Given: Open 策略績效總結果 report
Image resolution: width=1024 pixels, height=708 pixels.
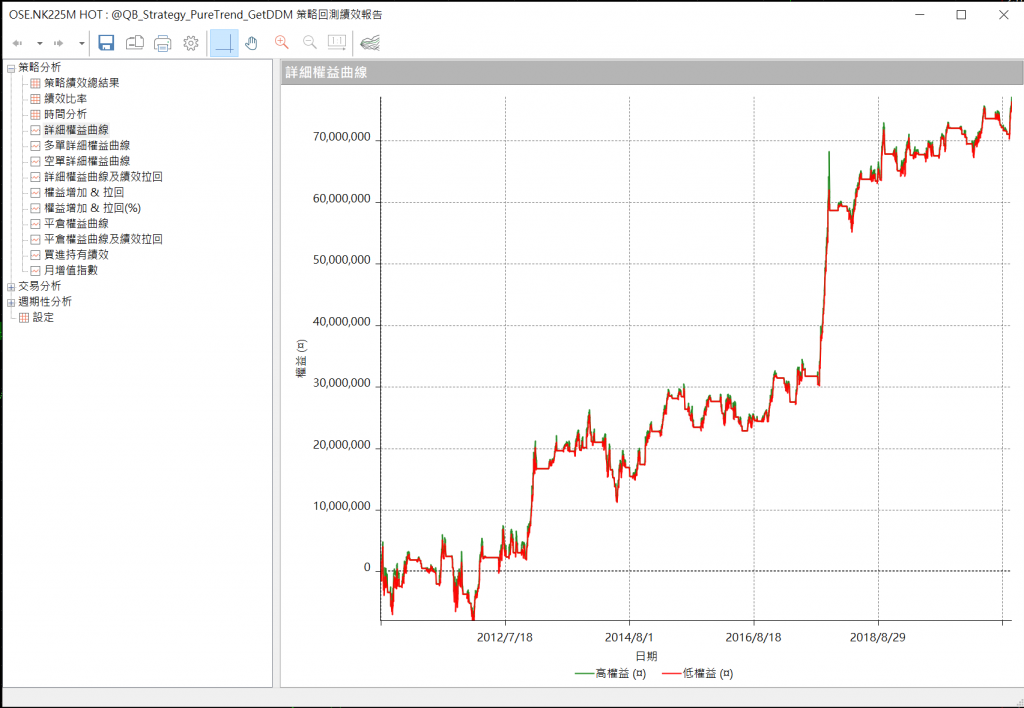Looking at the screenshot, I should click(x=81, y=83).
